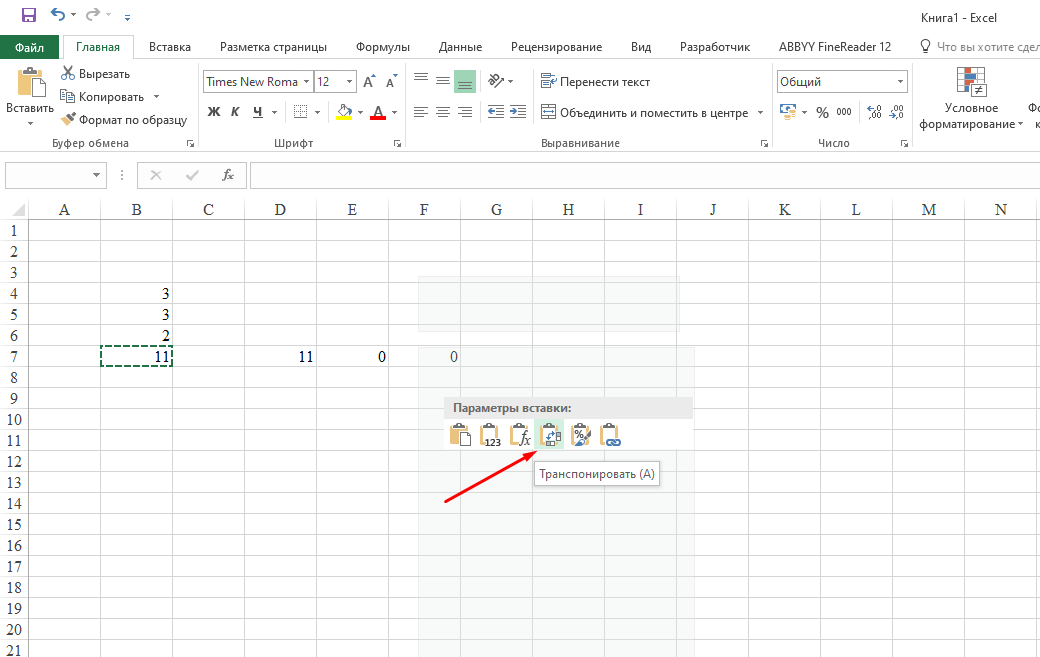This screenshot has width=1040, height=657.
Task: Toggle italic (К) formatting
Action: pyautogui.click(x=235, y=112)
